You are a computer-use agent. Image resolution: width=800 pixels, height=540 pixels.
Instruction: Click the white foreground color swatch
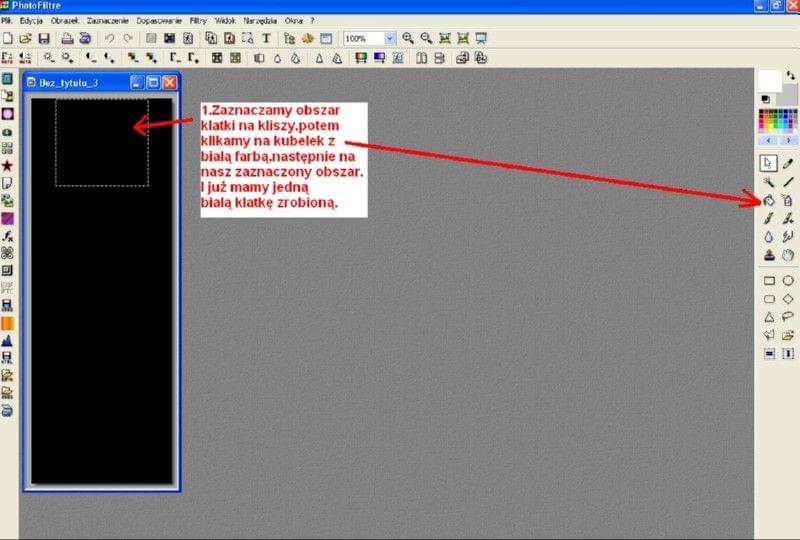coord(769,81)
